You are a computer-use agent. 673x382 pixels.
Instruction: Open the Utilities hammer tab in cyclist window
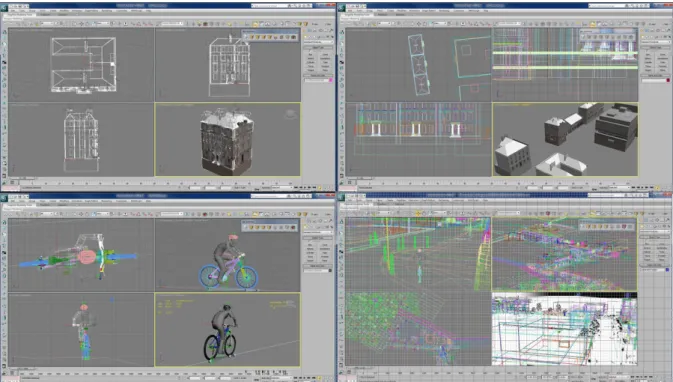(331, 221)
